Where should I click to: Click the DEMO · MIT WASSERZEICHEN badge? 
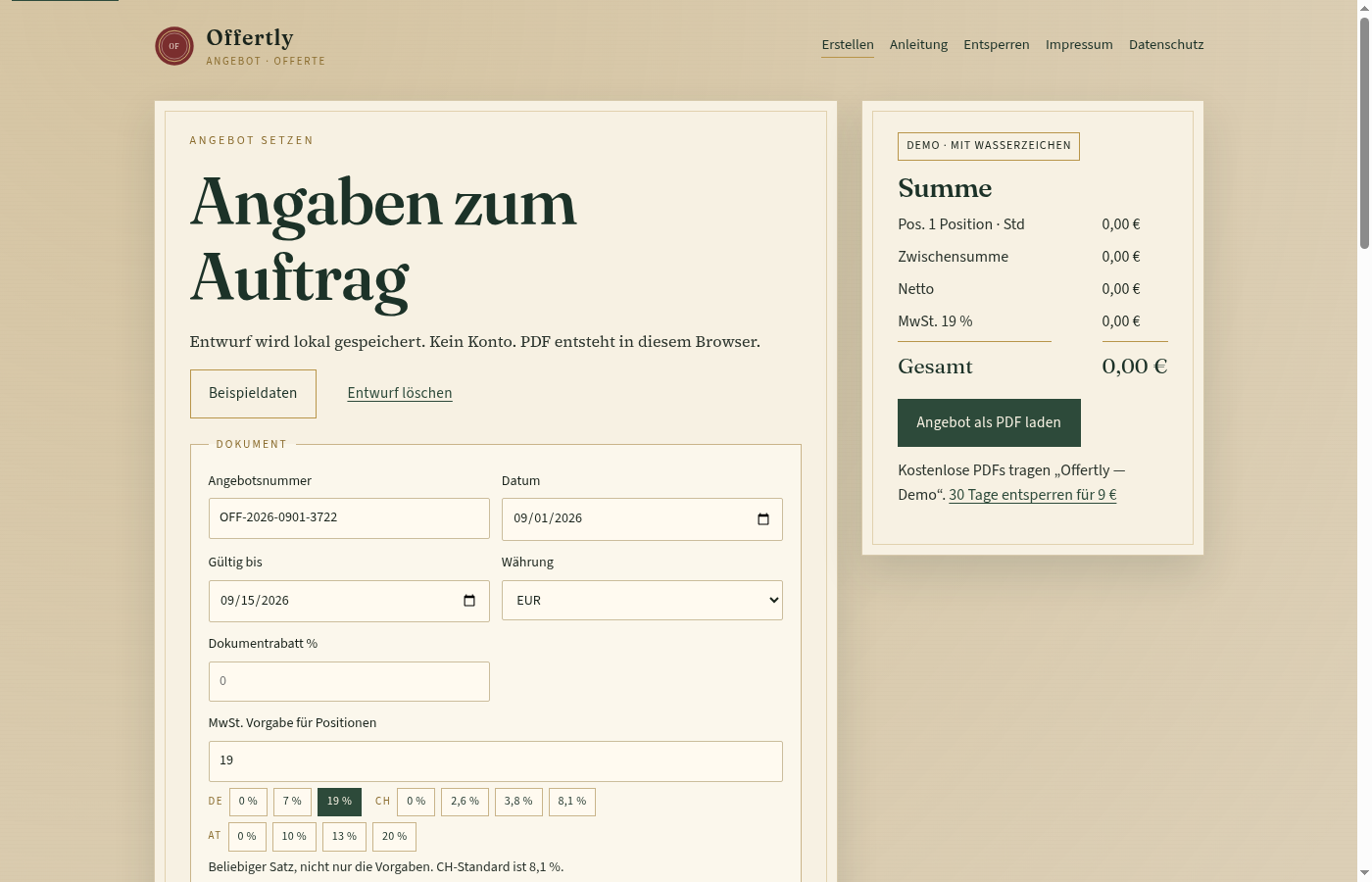click(989, 146)
